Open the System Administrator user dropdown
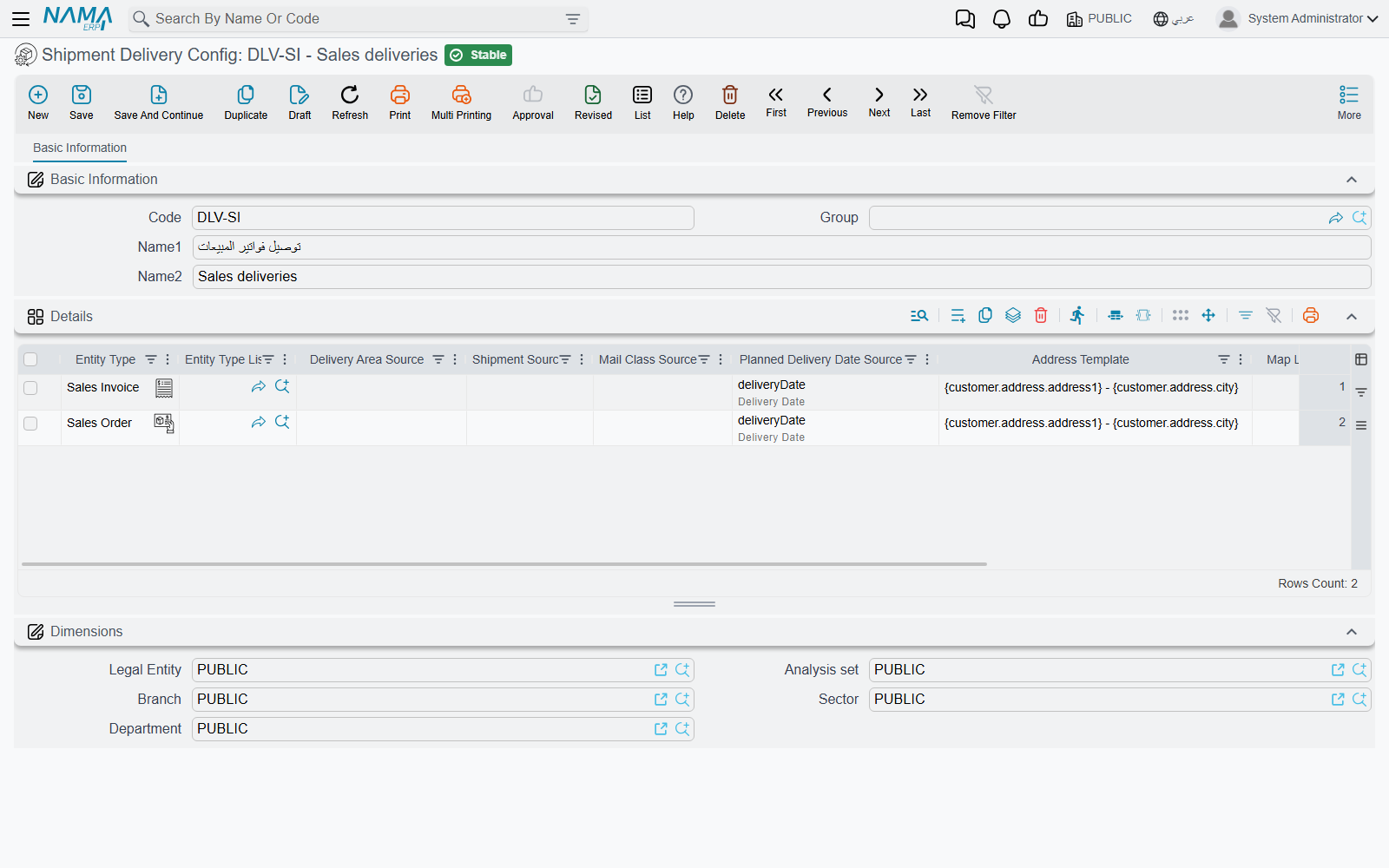The image size is (1389, 868). 1298,18
